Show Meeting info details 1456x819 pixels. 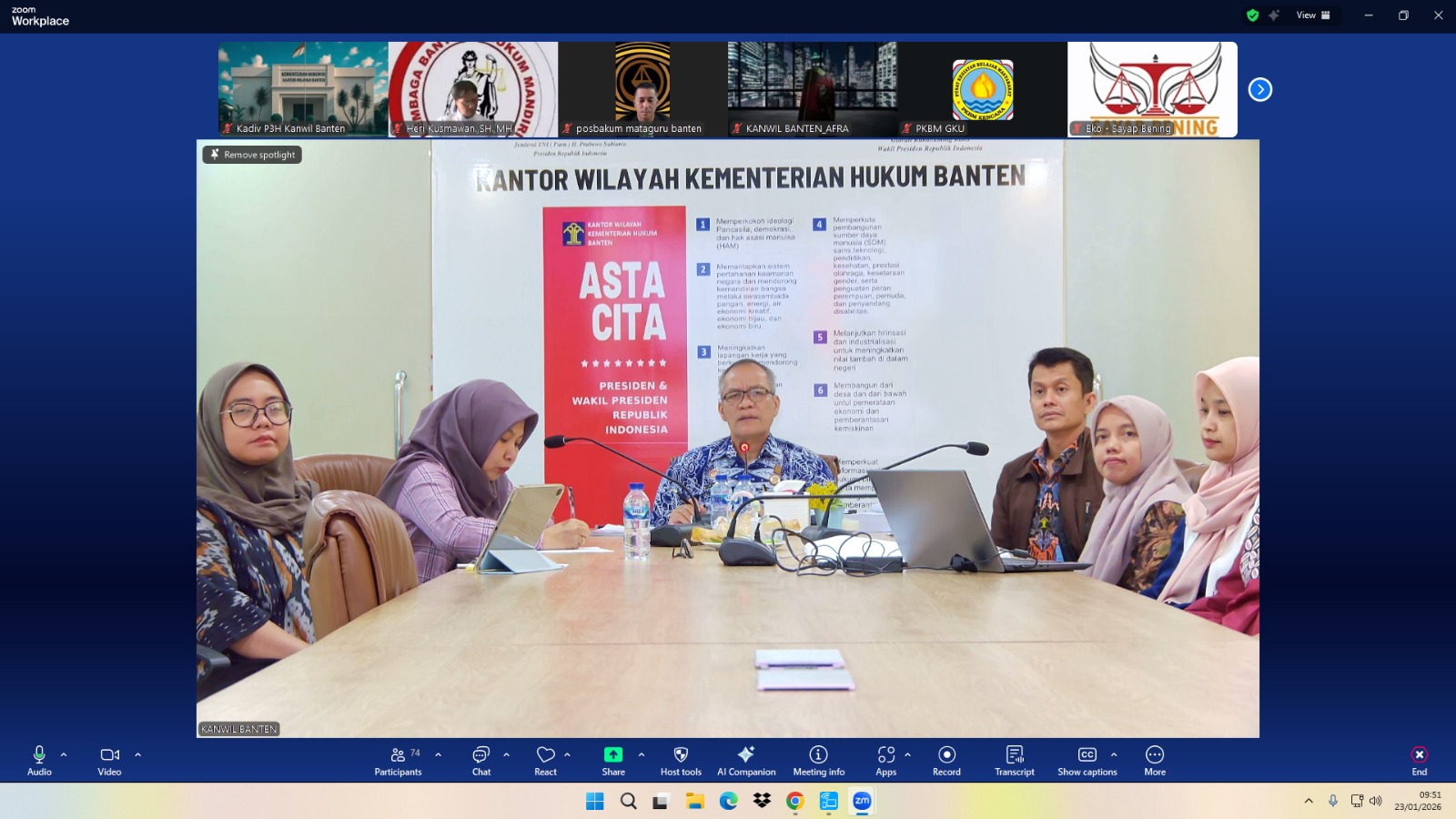click(818, 761)
